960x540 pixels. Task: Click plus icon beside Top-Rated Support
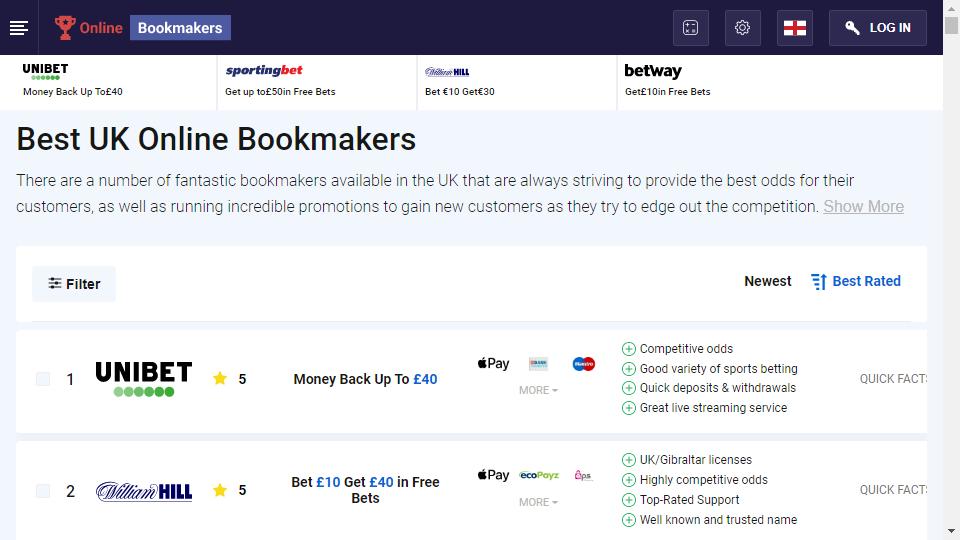[x=629, y=500]
